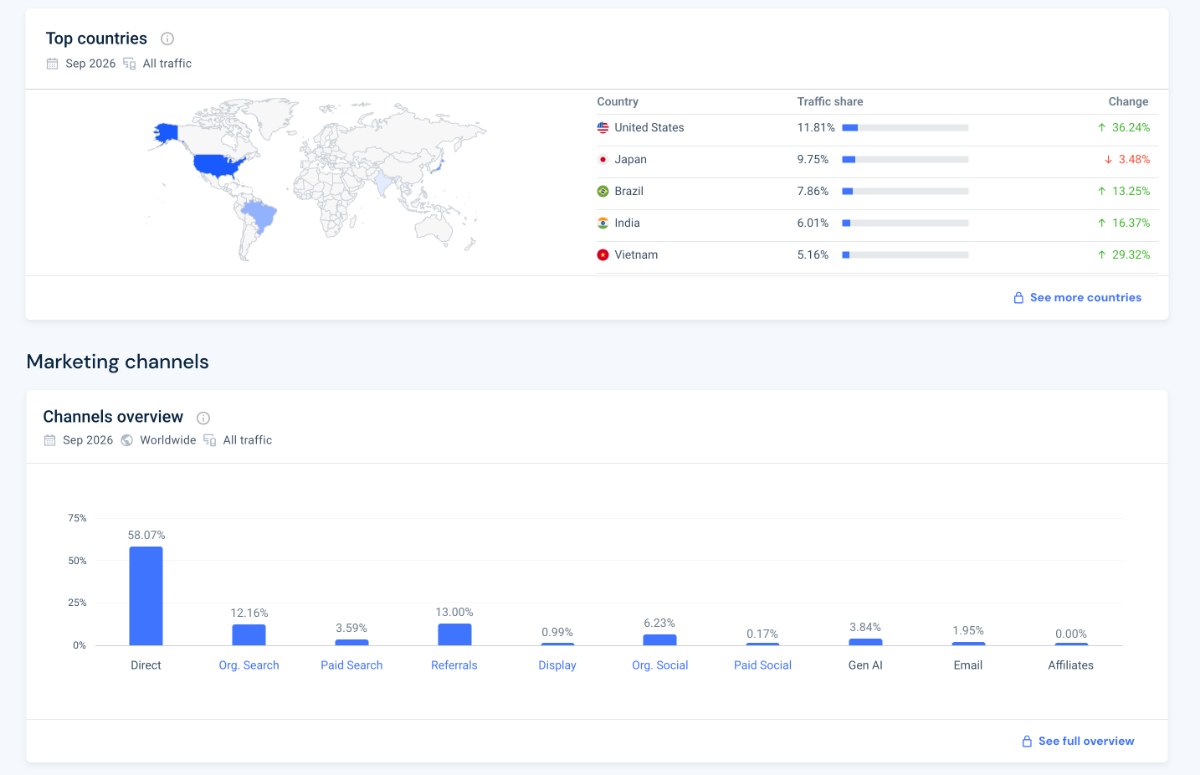Image resolution: width=1200 pixels, height=775 pixels.
Task: Click info icon next to Top countries
Action: [167, 39]
